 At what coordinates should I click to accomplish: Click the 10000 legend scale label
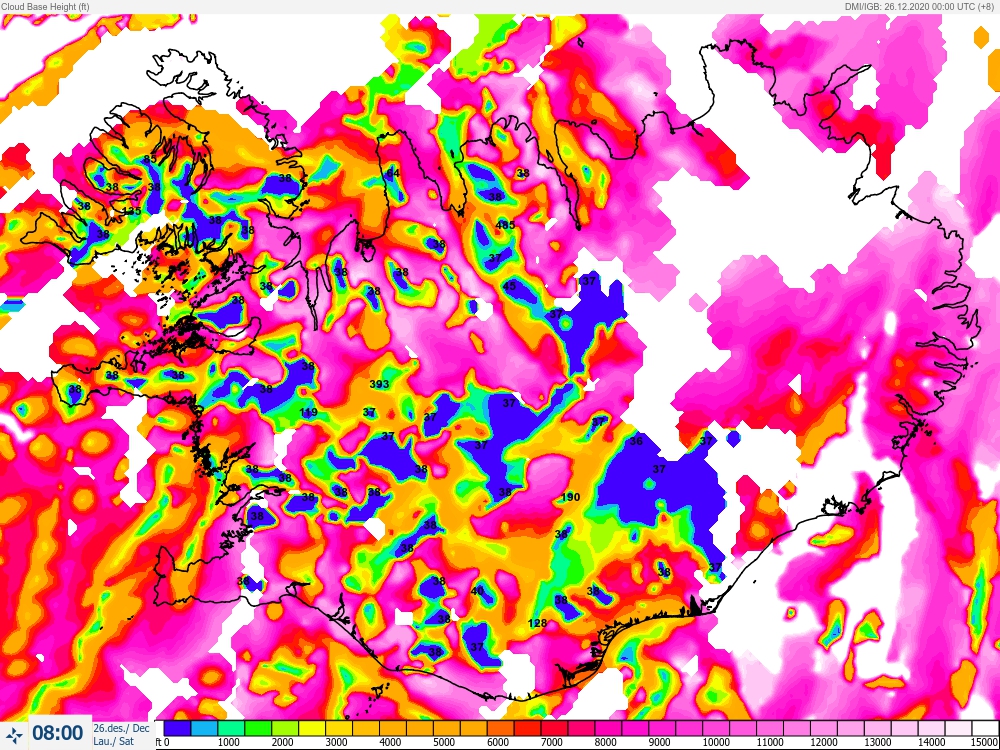coord(716,742)
